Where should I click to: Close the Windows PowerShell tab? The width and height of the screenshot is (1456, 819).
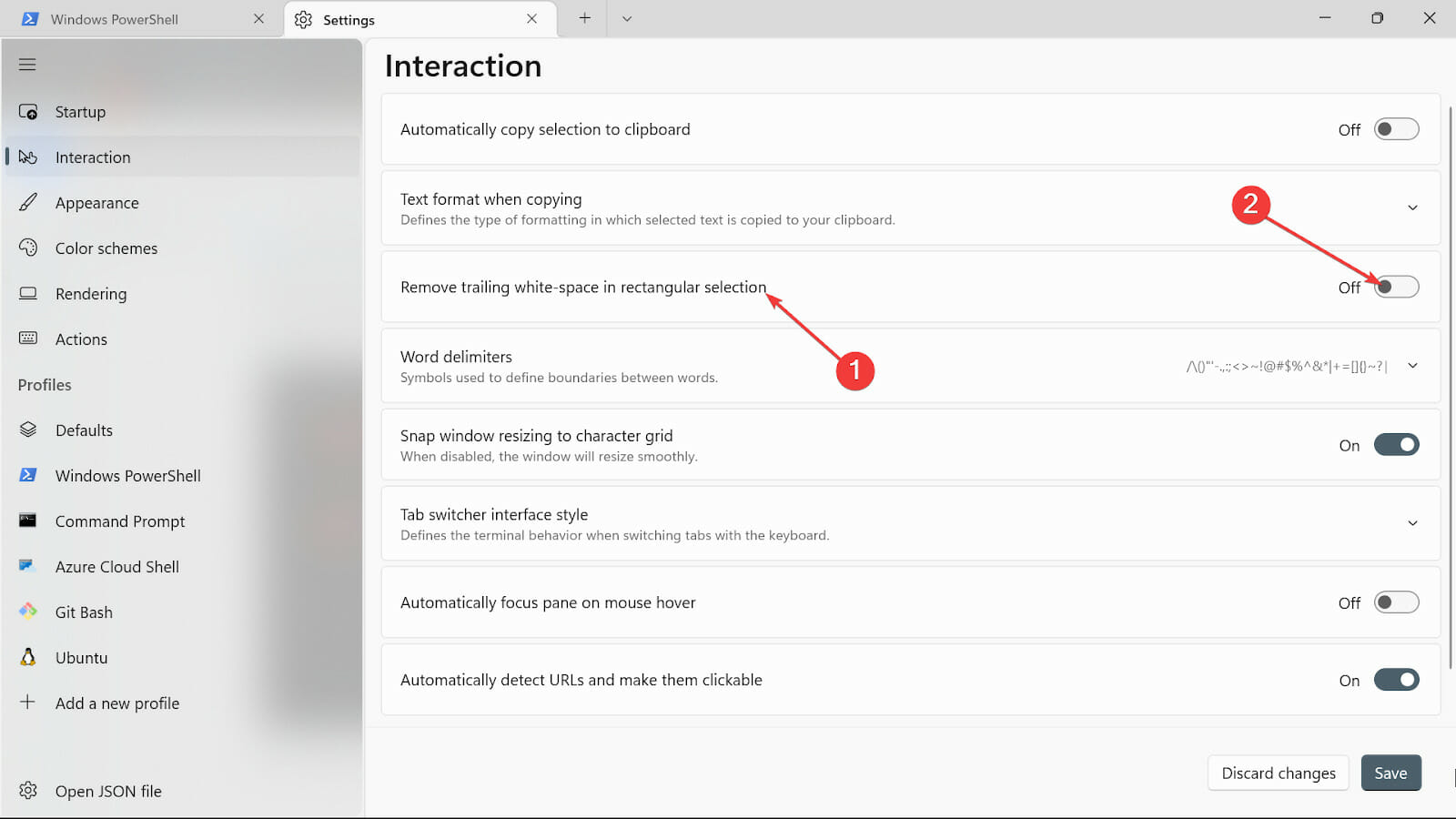(259, 19)
